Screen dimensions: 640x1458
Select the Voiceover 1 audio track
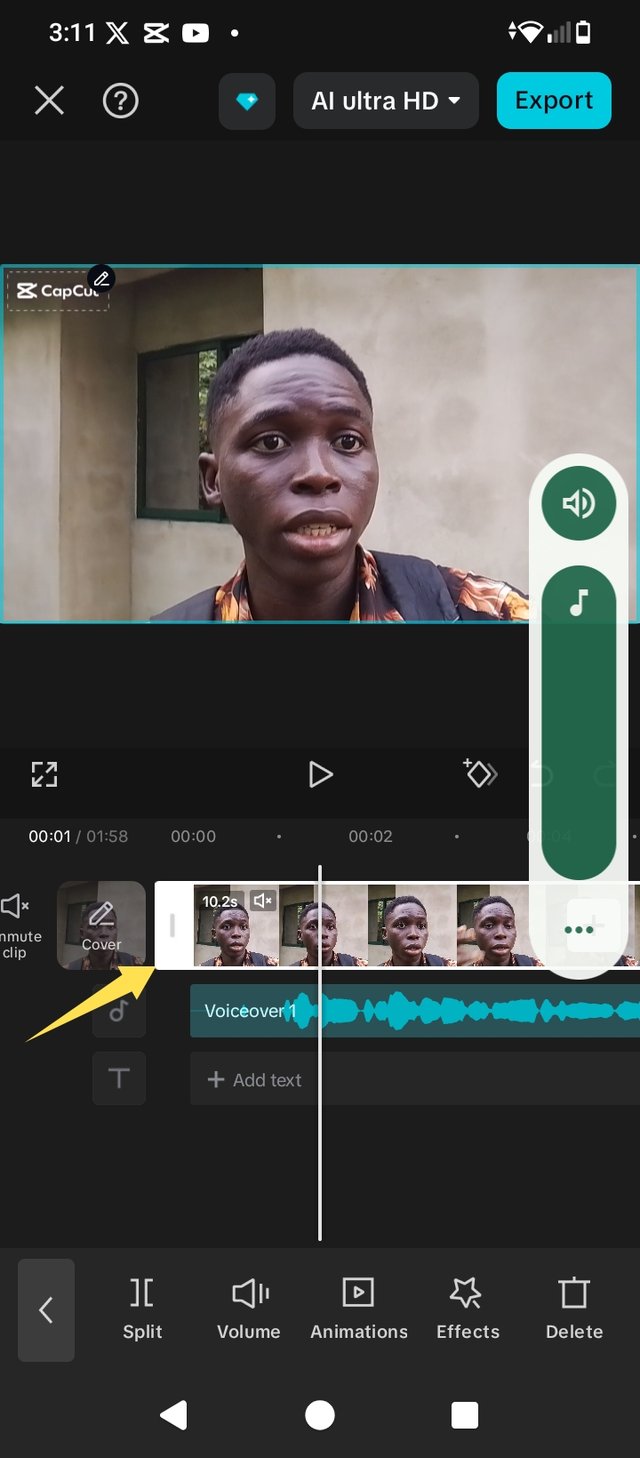[x=415, y=1011]
